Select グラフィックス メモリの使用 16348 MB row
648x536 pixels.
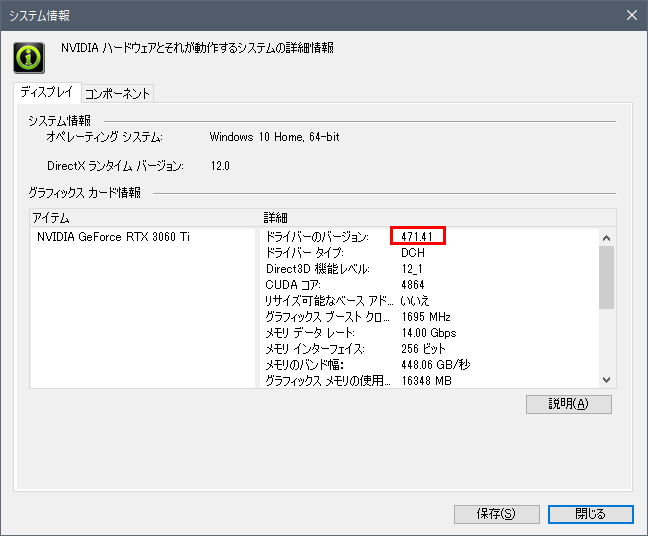[430, 381]
